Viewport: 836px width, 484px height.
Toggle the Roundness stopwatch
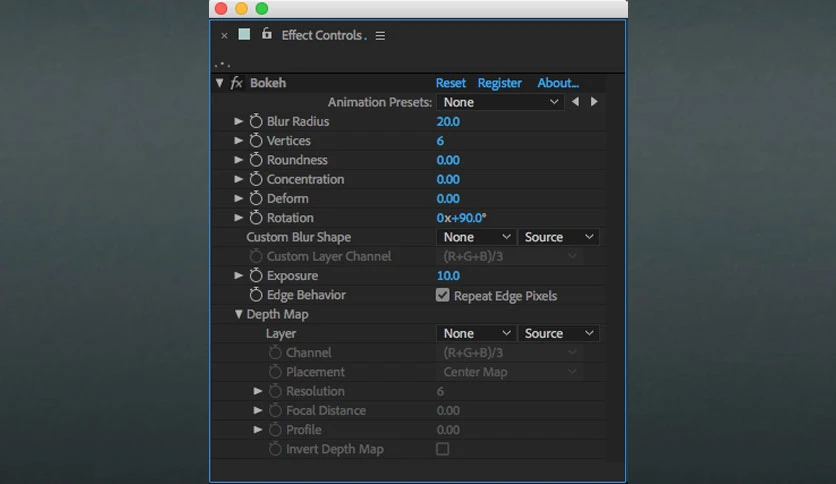256,159
